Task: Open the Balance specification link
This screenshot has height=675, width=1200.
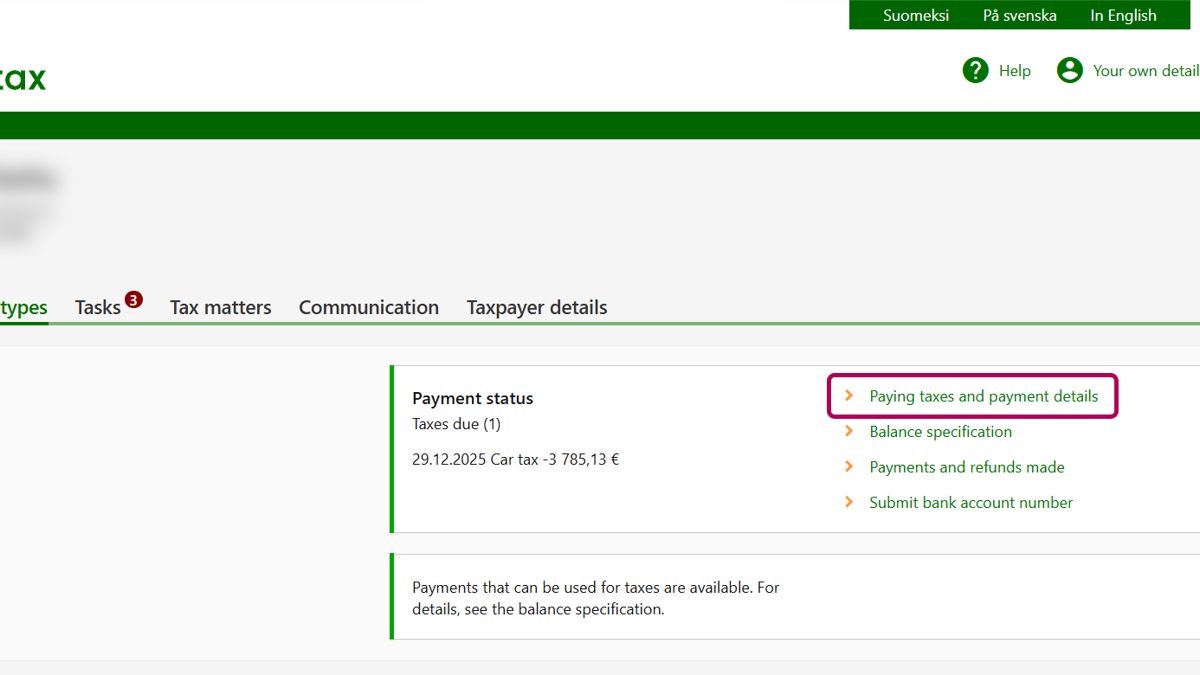Action: pos(940,432)
